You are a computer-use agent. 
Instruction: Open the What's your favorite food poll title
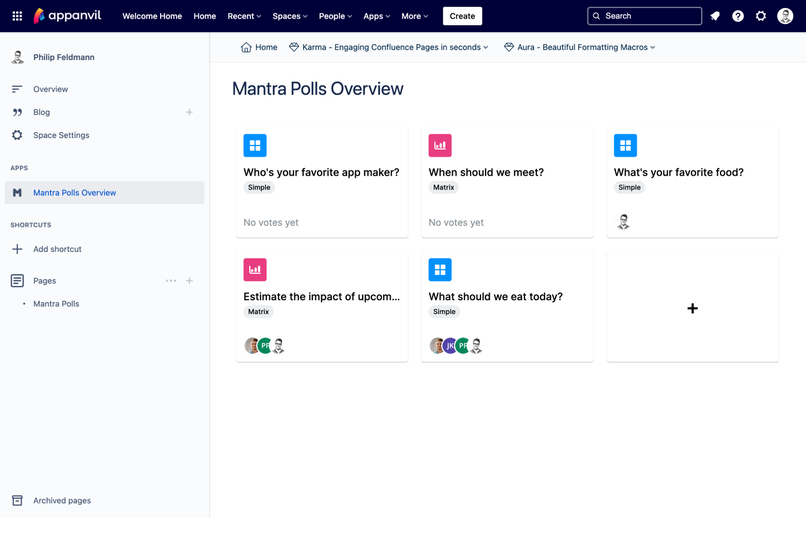point(679,172)
